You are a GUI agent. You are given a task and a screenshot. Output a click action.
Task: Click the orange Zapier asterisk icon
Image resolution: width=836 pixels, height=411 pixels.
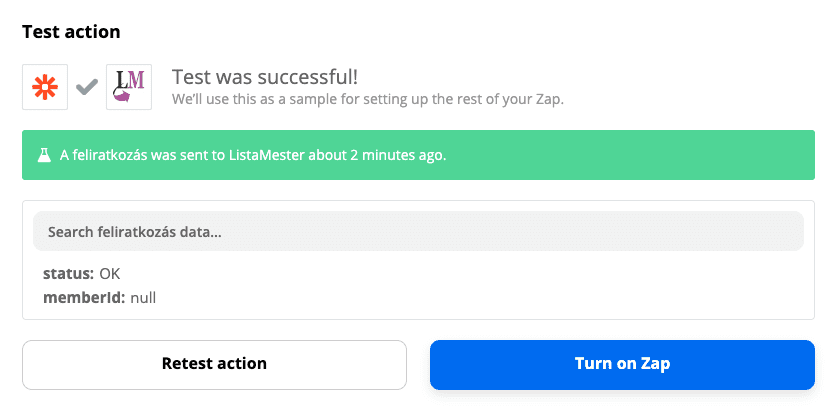pyautogui.click(x=45, y=87)
